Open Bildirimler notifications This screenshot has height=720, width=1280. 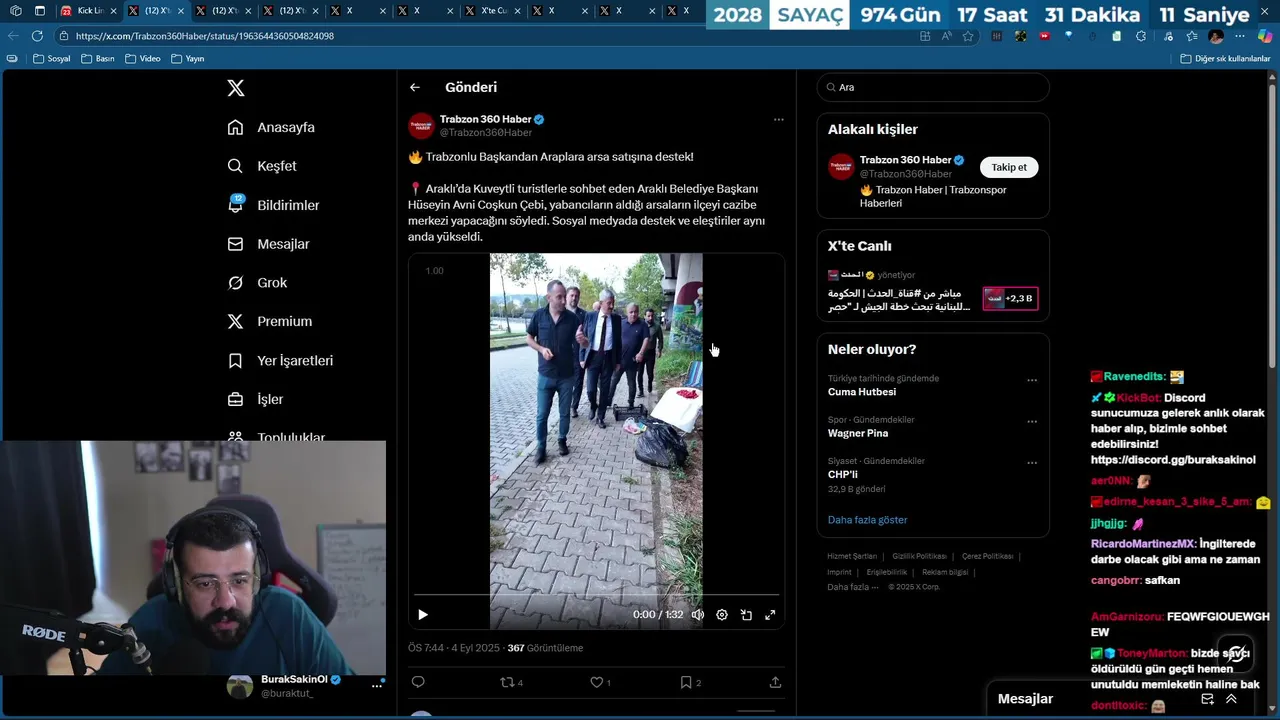pyautogui.click(x=273, y=205)
